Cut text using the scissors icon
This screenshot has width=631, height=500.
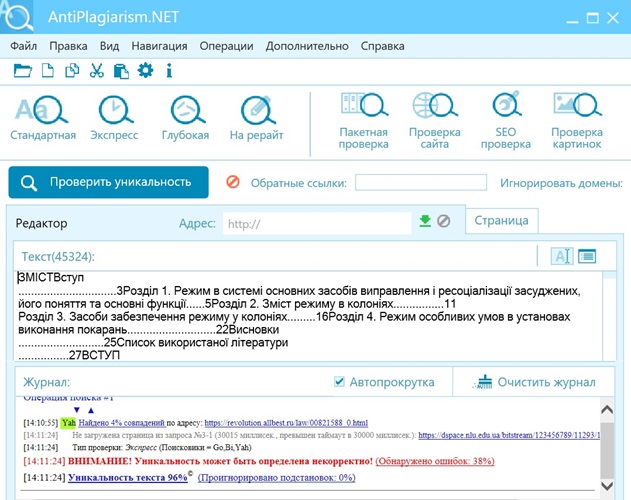97,71
